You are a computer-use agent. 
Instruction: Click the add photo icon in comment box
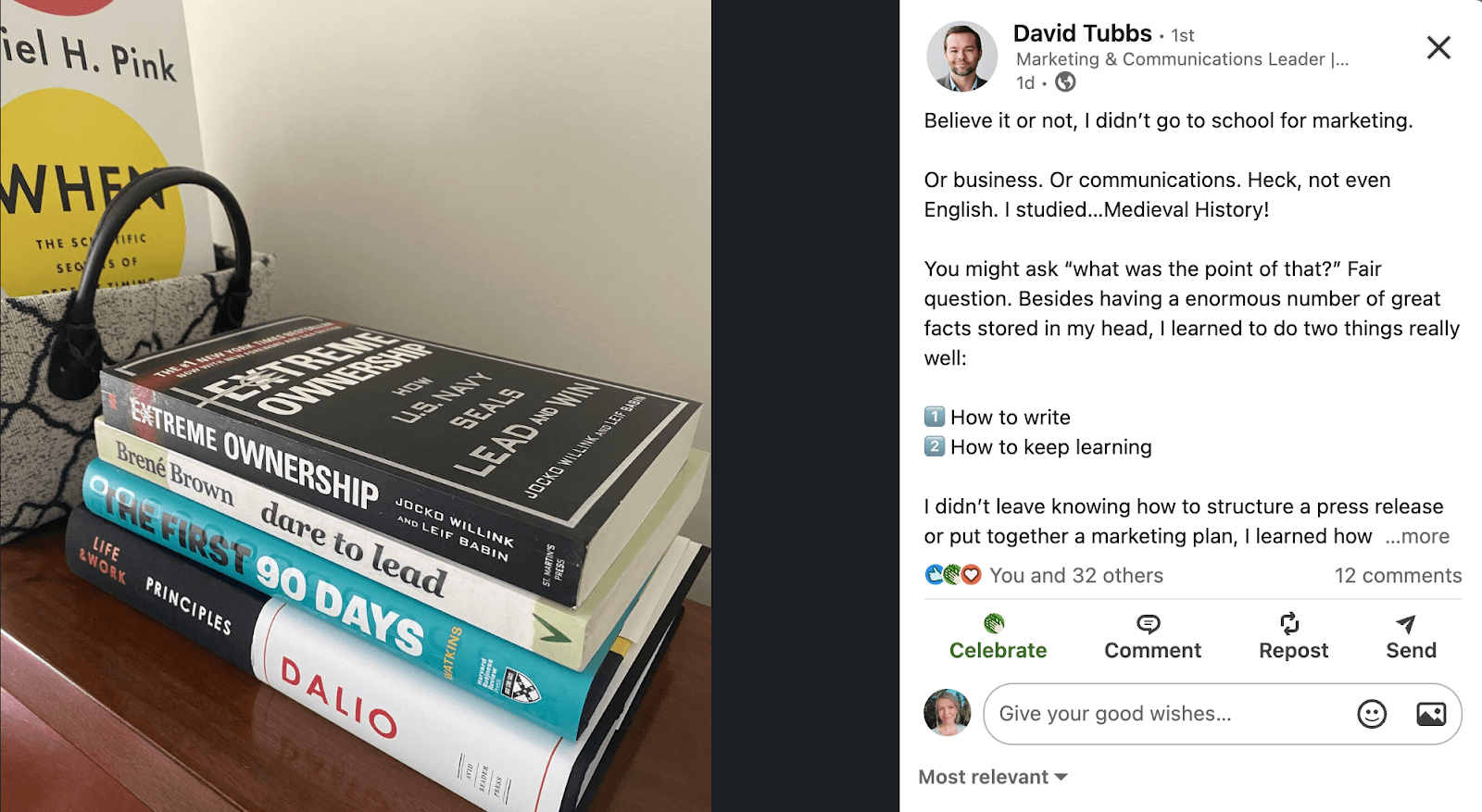pyautogui.click(x=1431, y=714)
